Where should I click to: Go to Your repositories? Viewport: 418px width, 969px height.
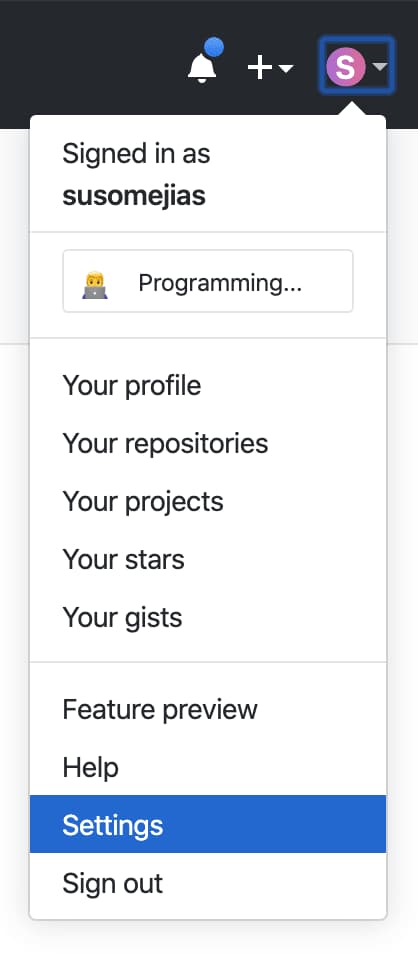tap(208, 444)
